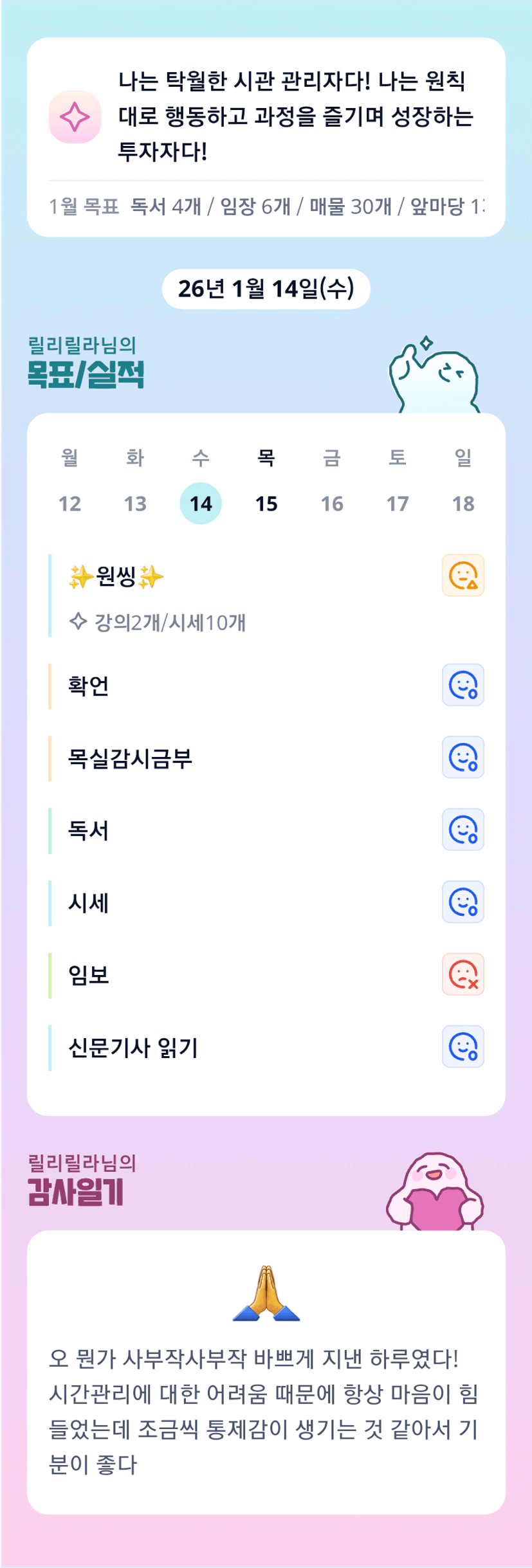Click the blue smiley status for 신문기사 읽기
Image resolution: width=532 pixels, height=1568 pixels.
point(463,1046)
